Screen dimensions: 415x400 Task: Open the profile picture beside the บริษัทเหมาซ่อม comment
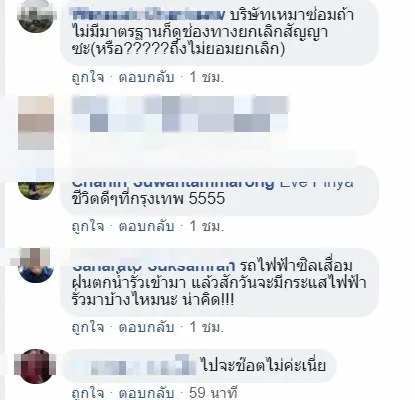pyautogui.click(x=36, y=16)
